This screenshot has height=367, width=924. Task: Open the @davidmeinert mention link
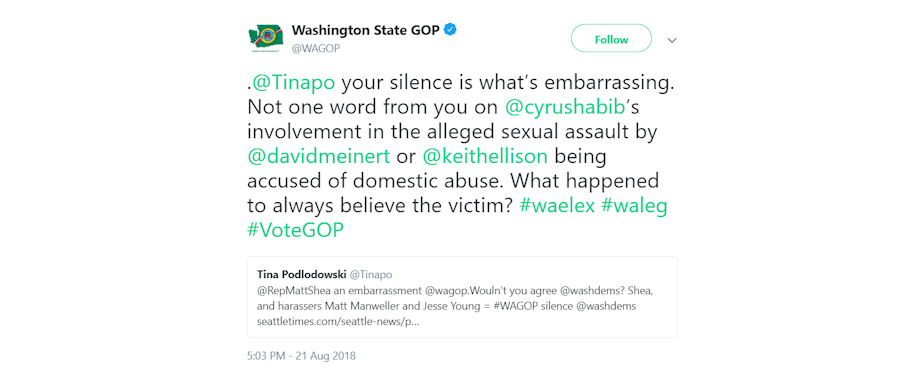tap(319, 157)
